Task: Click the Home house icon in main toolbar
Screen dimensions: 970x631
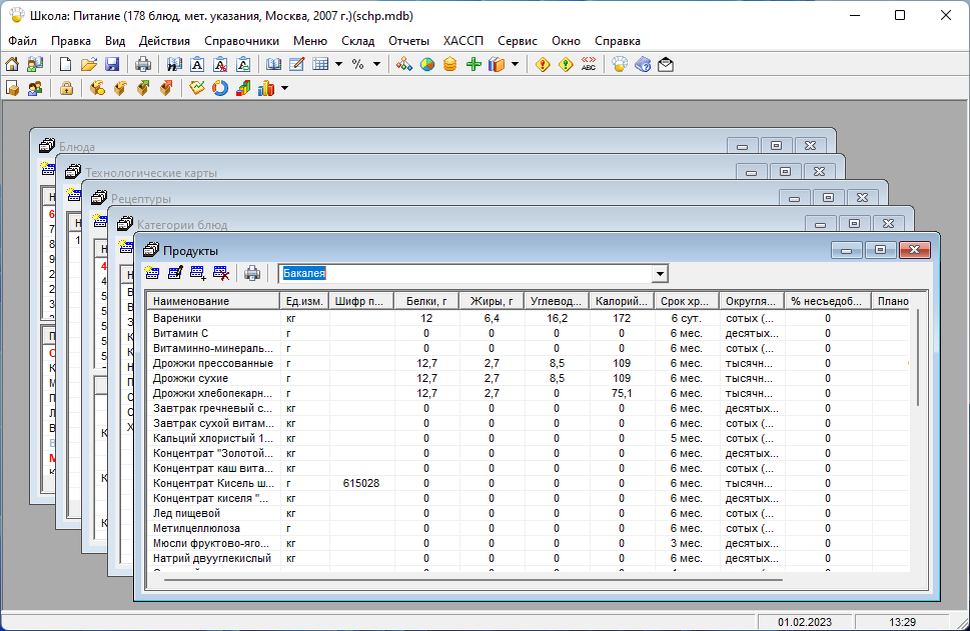Action: tap(12, 64)
